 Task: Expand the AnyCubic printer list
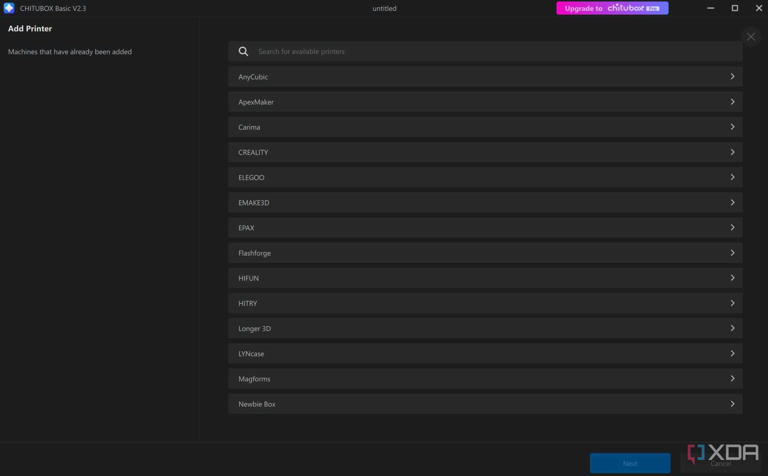(485, 77)
